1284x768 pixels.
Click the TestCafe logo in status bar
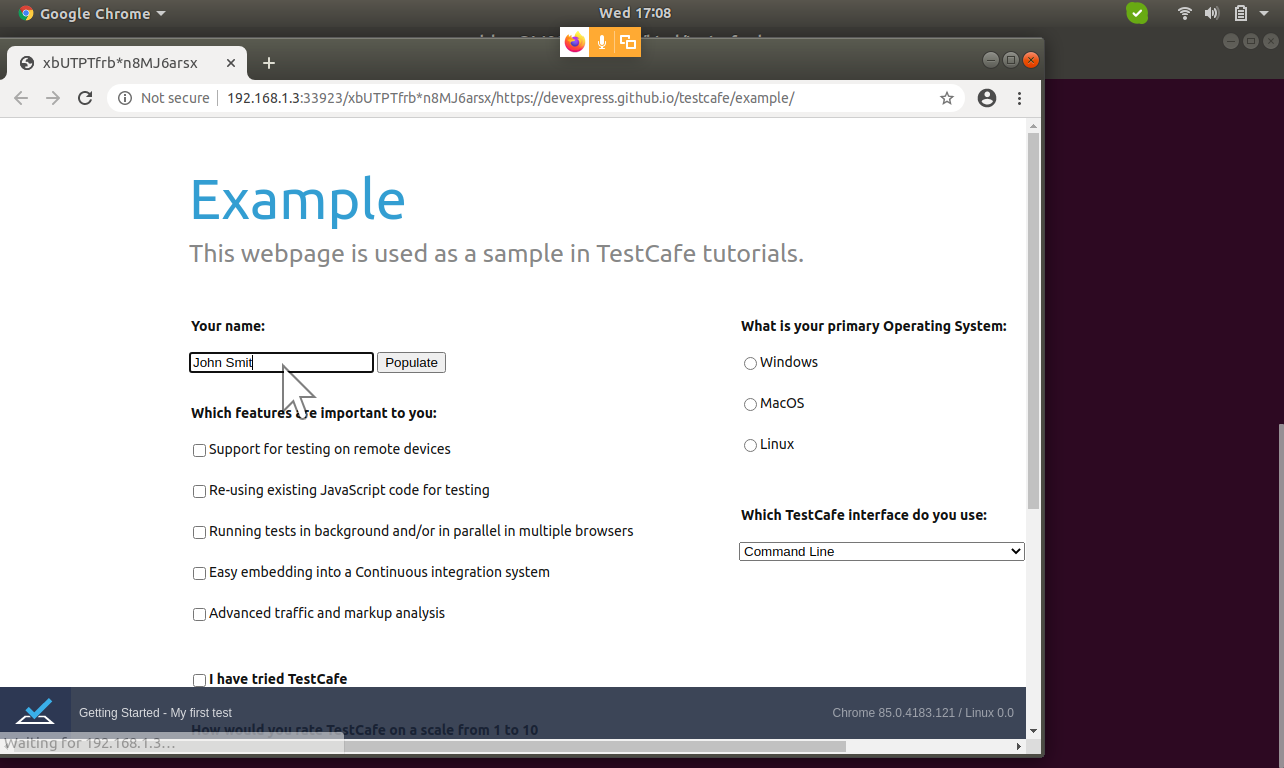coord(35,713)
